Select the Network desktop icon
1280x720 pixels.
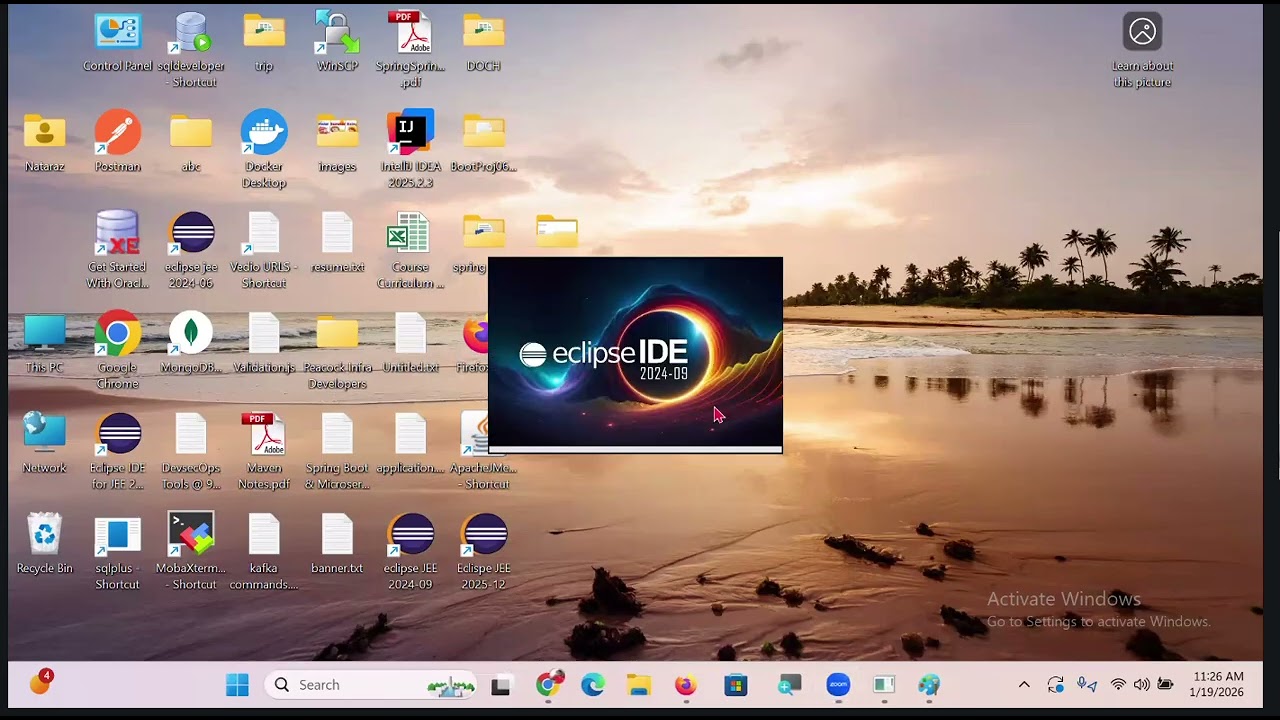(44, 443)
